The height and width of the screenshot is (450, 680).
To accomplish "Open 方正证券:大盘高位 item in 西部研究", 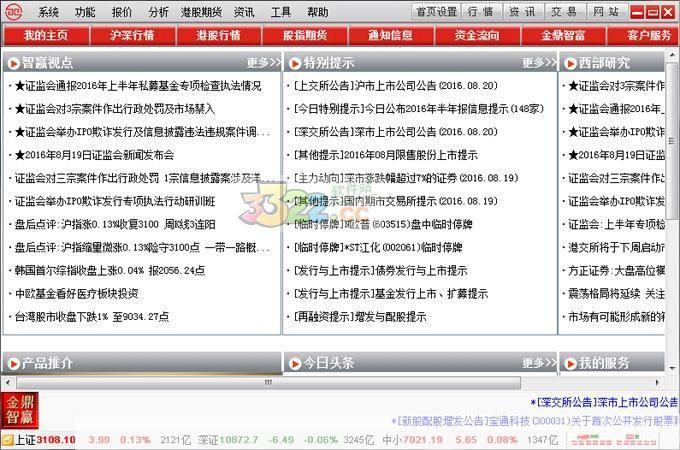I will point(616,271).
